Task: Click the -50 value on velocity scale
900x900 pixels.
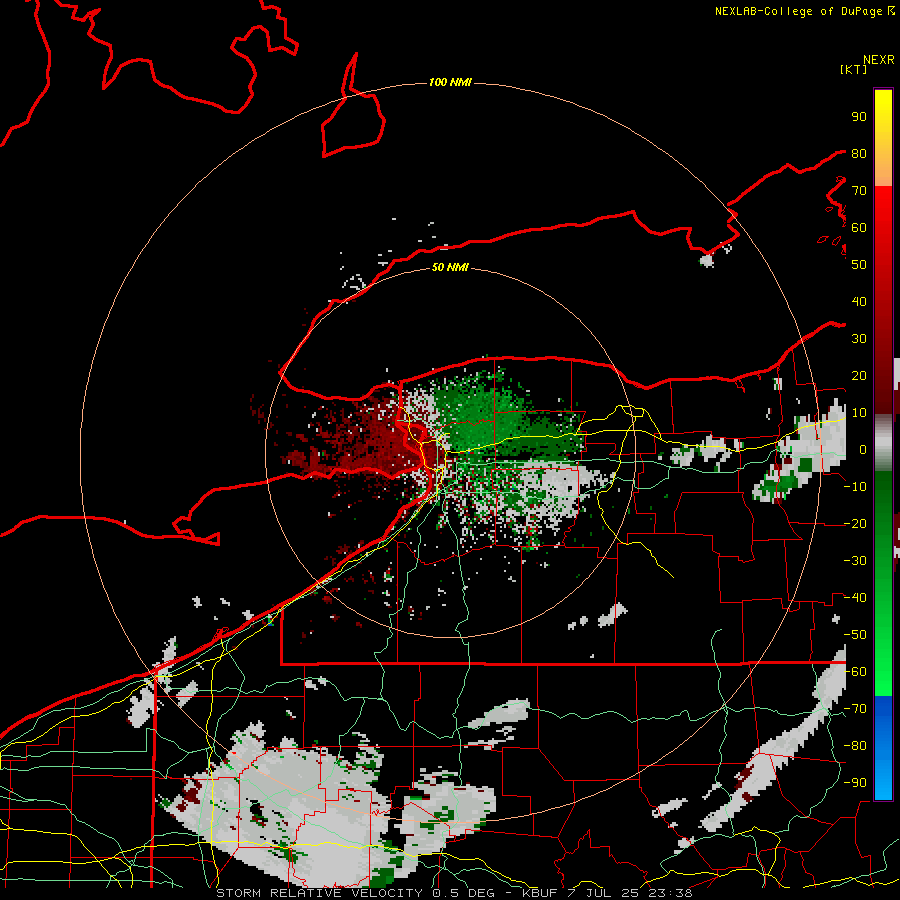Action: point(855,635)
